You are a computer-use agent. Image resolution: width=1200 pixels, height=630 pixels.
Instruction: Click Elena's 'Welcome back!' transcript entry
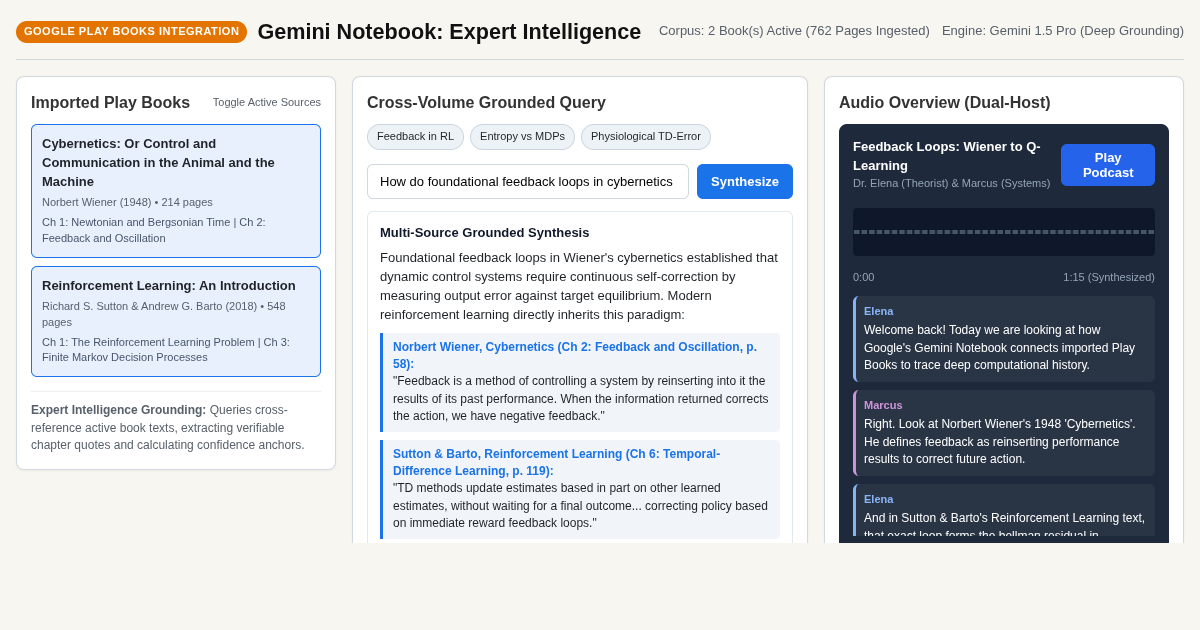1004,339
